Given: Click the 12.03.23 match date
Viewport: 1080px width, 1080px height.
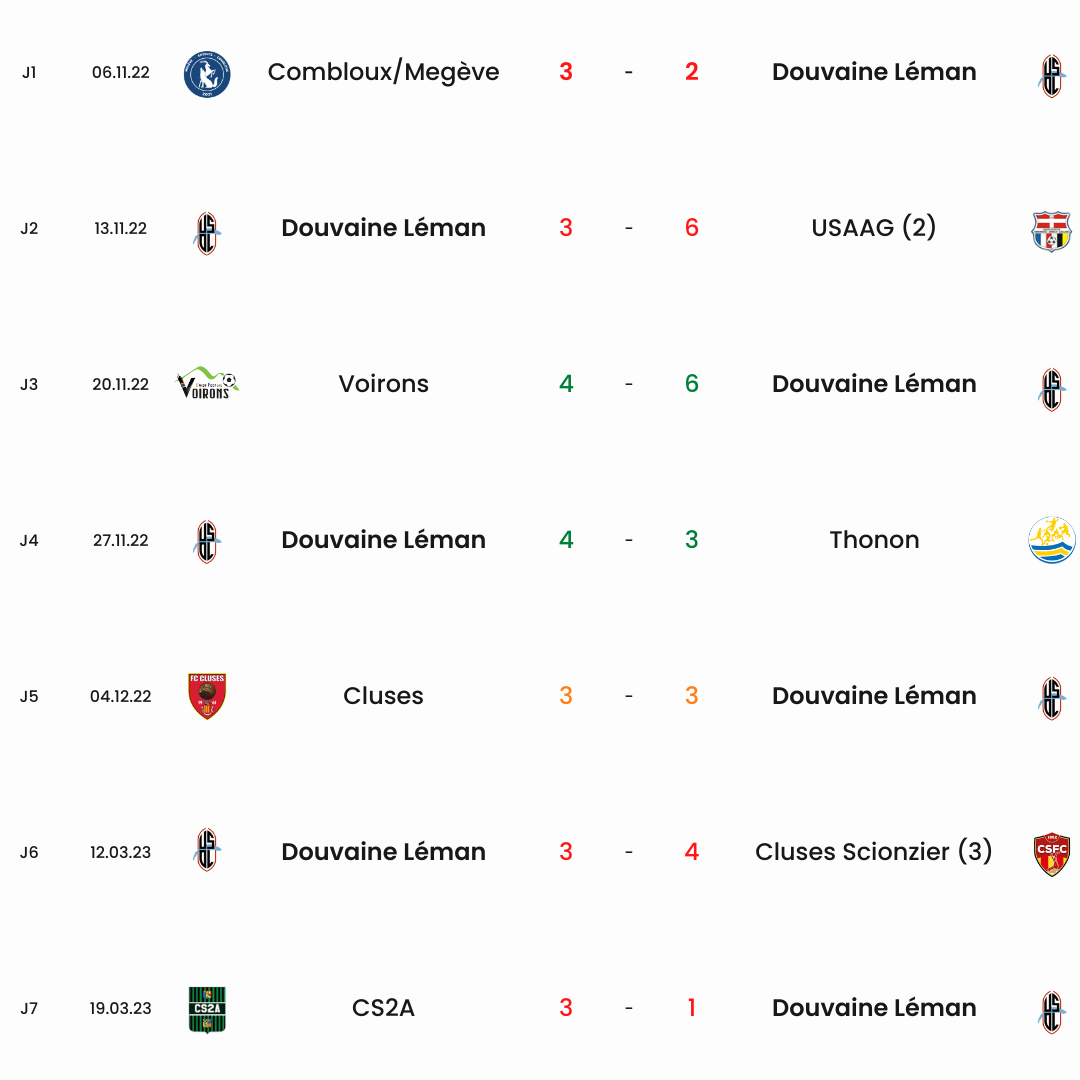Looking at the screenshot, I should 121,853.
